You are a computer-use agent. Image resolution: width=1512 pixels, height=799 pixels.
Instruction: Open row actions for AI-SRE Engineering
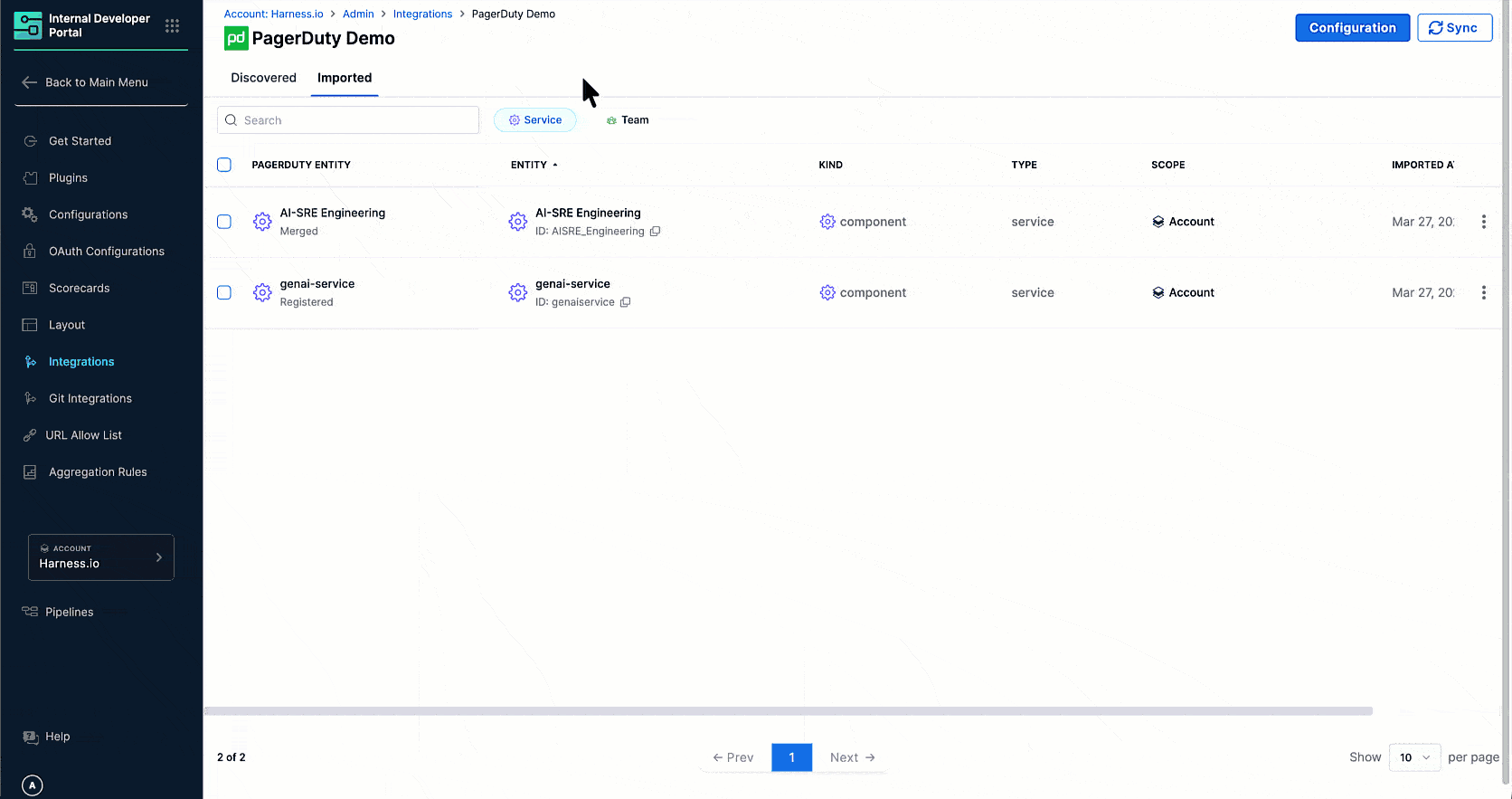pyautogui.click(x=1483, y=222)
